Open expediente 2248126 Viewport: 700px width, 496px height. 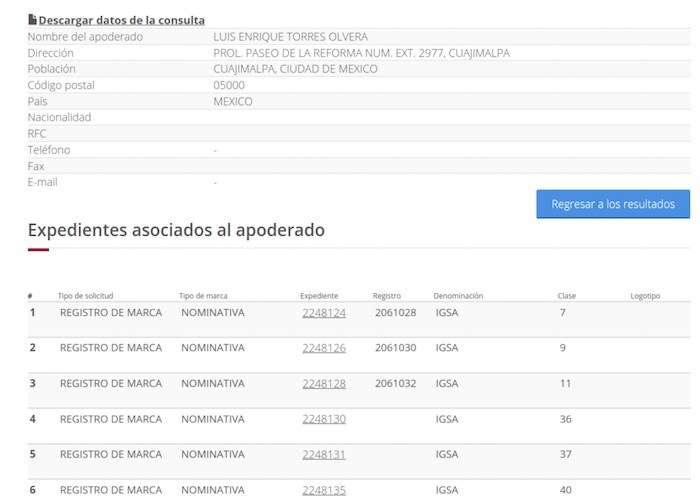[324, 348]
